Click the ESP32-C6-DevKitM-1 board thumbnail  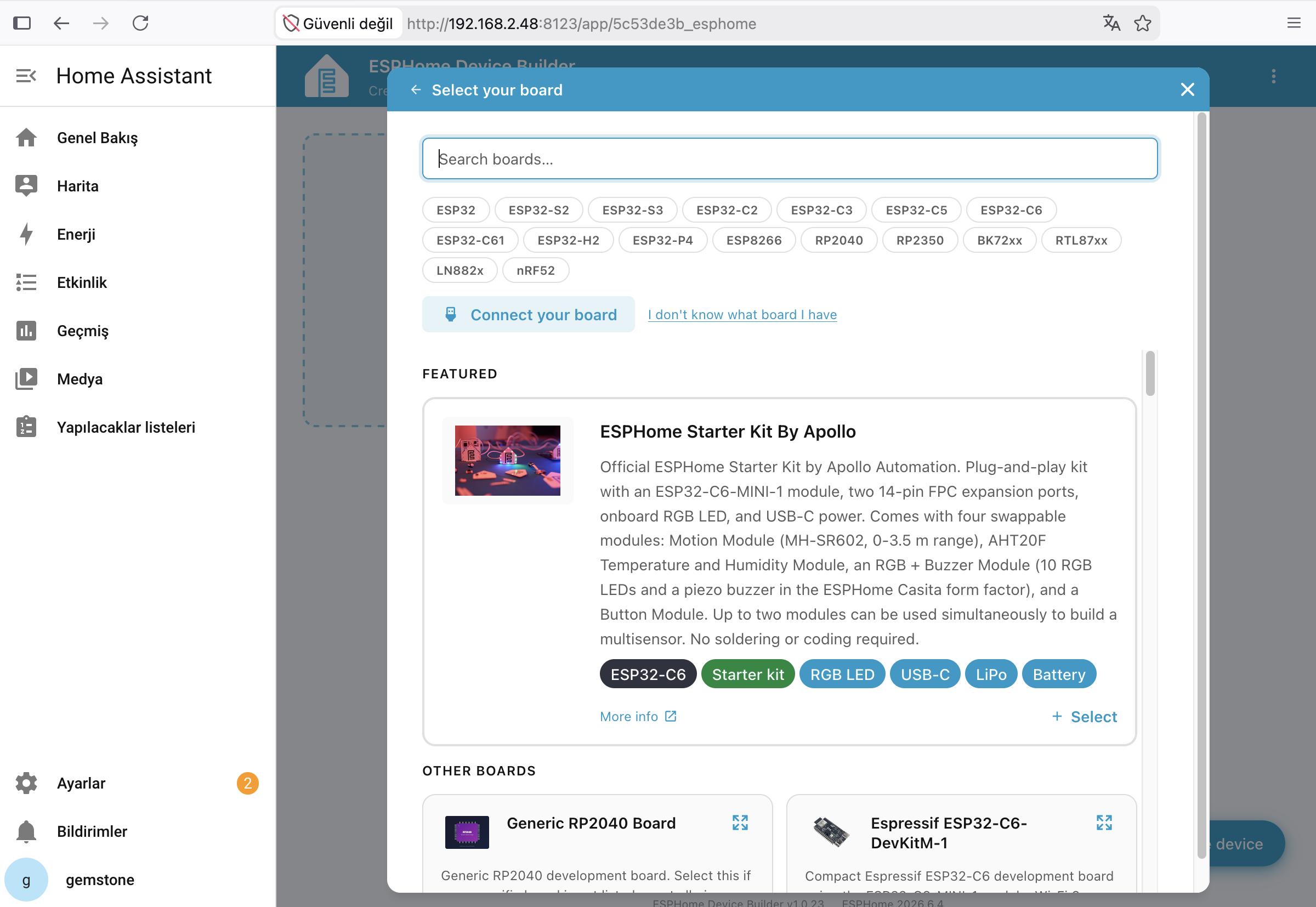click(831, 832)
